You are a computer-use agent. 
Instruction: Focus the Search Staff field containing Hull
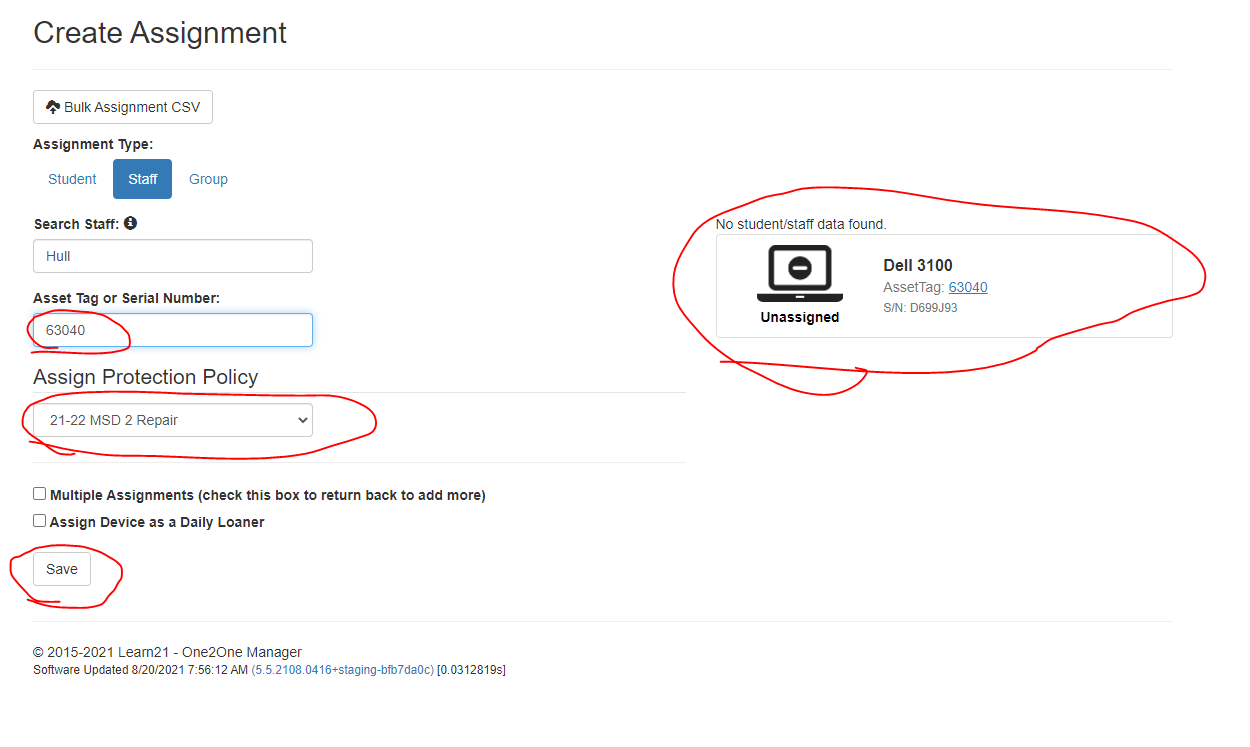click(172, 256)
